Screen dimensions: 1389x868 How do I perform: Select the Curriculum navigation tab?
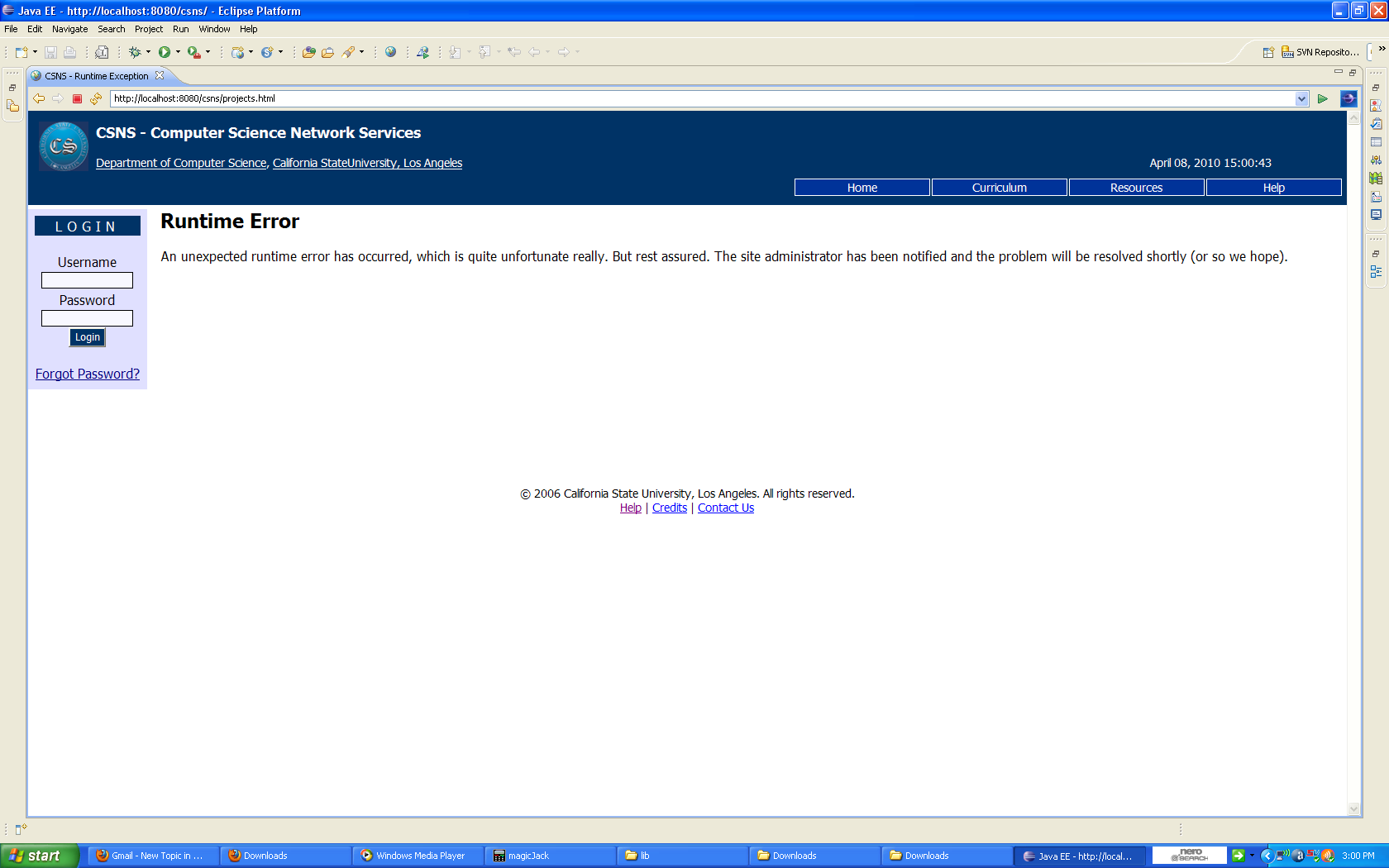pyautogui.click(x=999, y=188)
